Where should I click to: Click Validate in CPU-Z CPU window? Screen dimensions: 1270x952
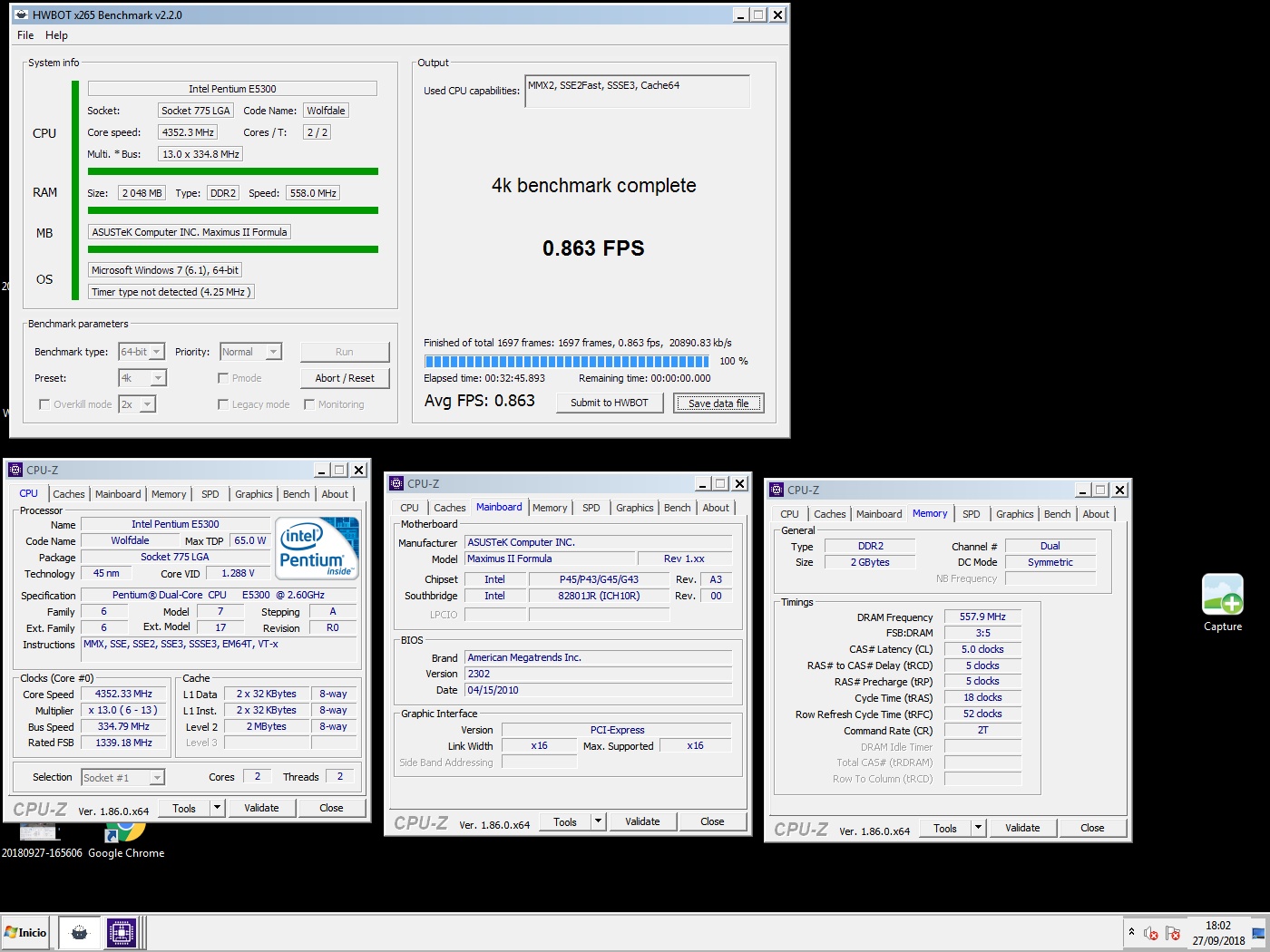261,808
